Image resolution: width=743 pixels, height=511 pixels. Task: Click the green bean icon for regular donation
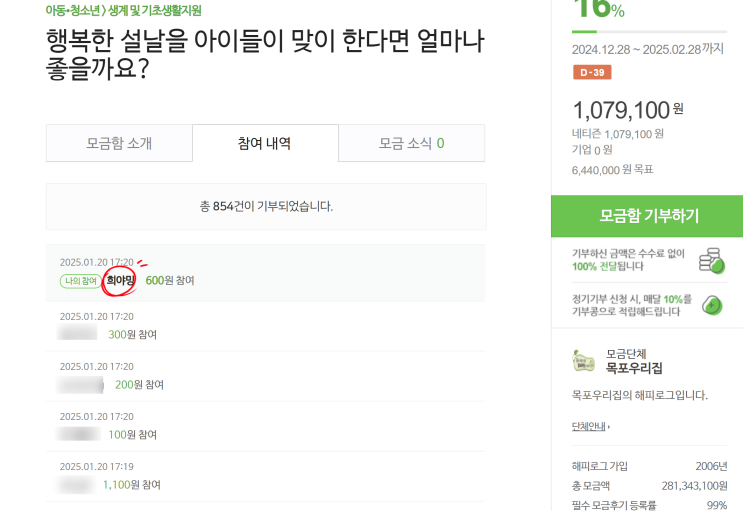click(x=712, y=305)
